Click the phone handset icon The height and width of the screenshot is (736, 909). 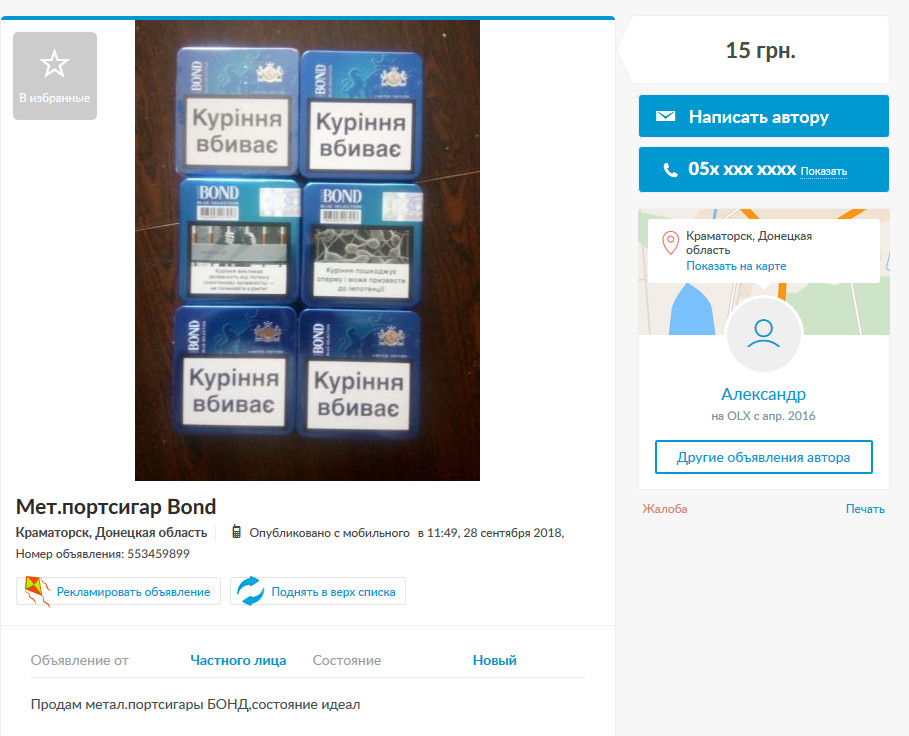tap(670, 170)
